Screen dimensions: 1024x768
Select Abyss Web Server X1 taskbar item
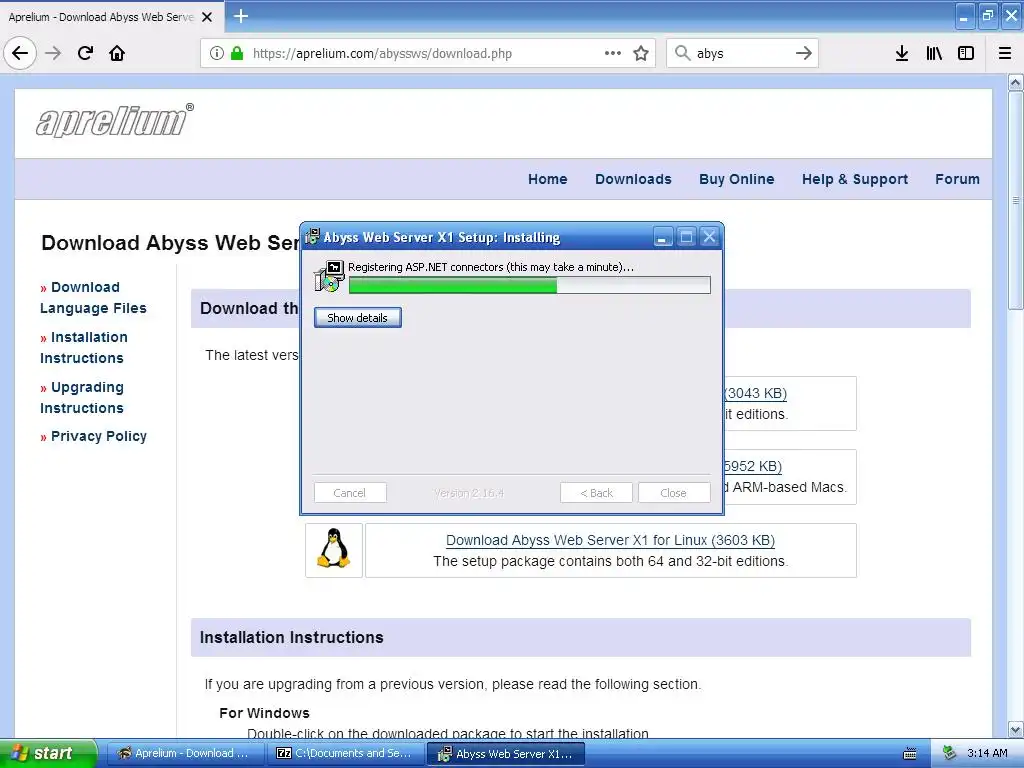[506, 754]
